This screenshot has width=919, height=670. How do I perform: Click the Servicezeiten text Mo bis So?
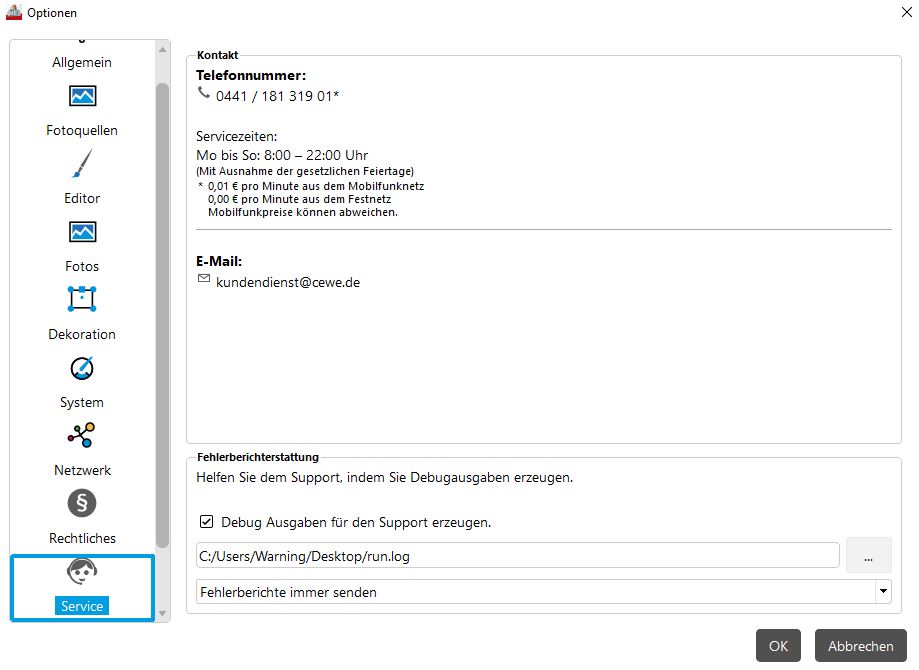[x=282, y=155]
